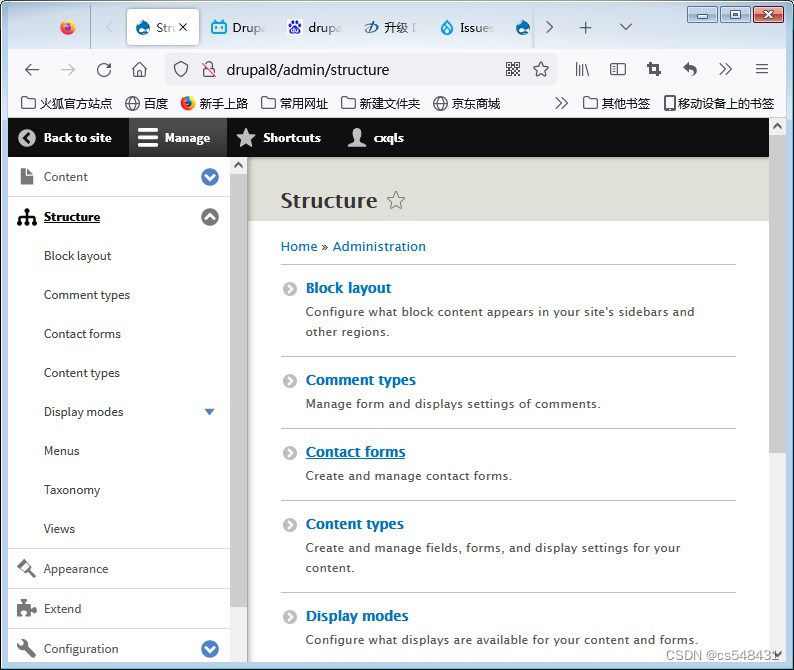Switch to the 升级 browser tab
This screenshot has height=670, width=794.
(391, 27)
